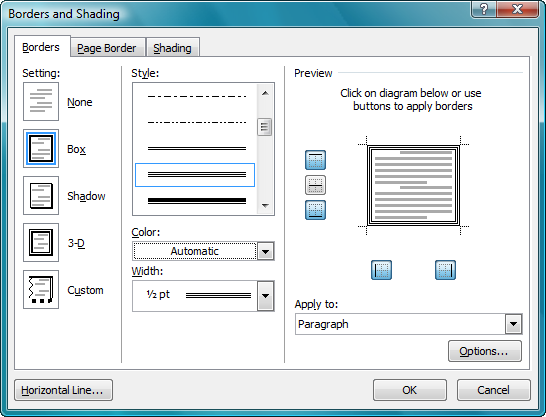Choose the Box border setting icon
The image size is (546, 417).
[x=41, y=149]
